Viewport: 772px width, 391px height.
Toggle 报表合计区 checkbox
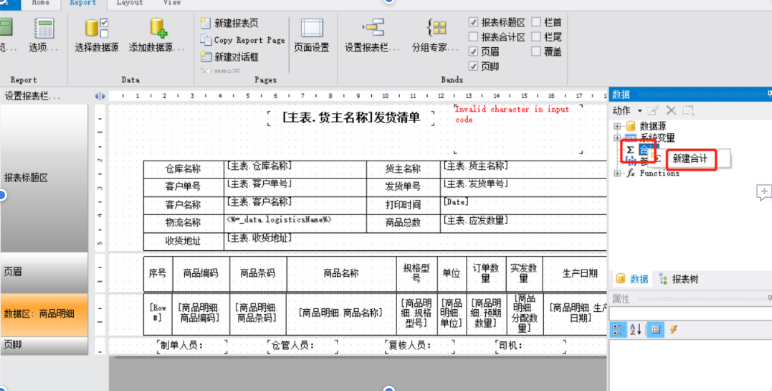tap(473, 36)
